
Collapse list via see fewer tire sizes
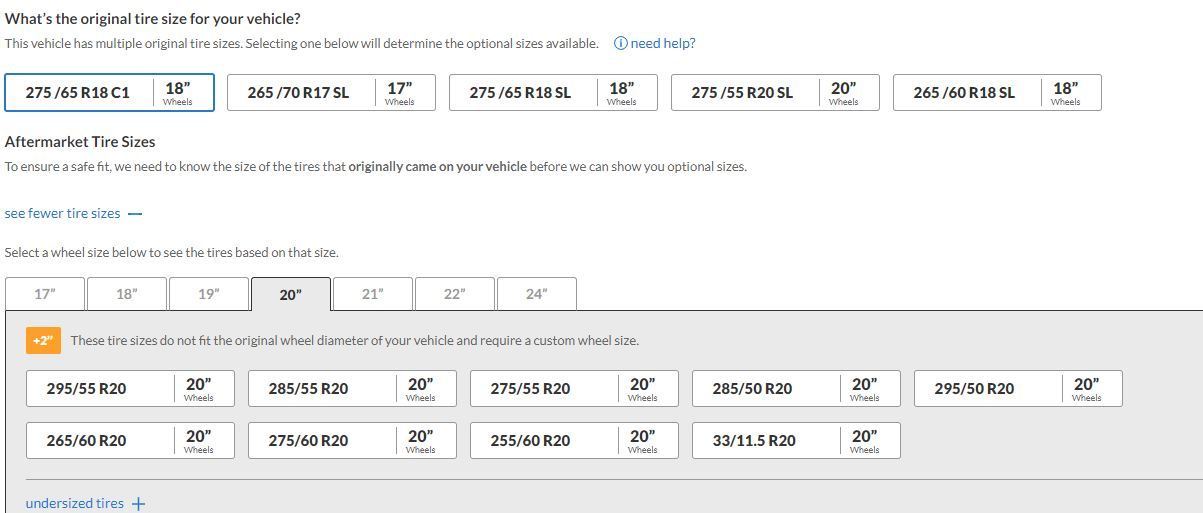(x=73, y=213)
